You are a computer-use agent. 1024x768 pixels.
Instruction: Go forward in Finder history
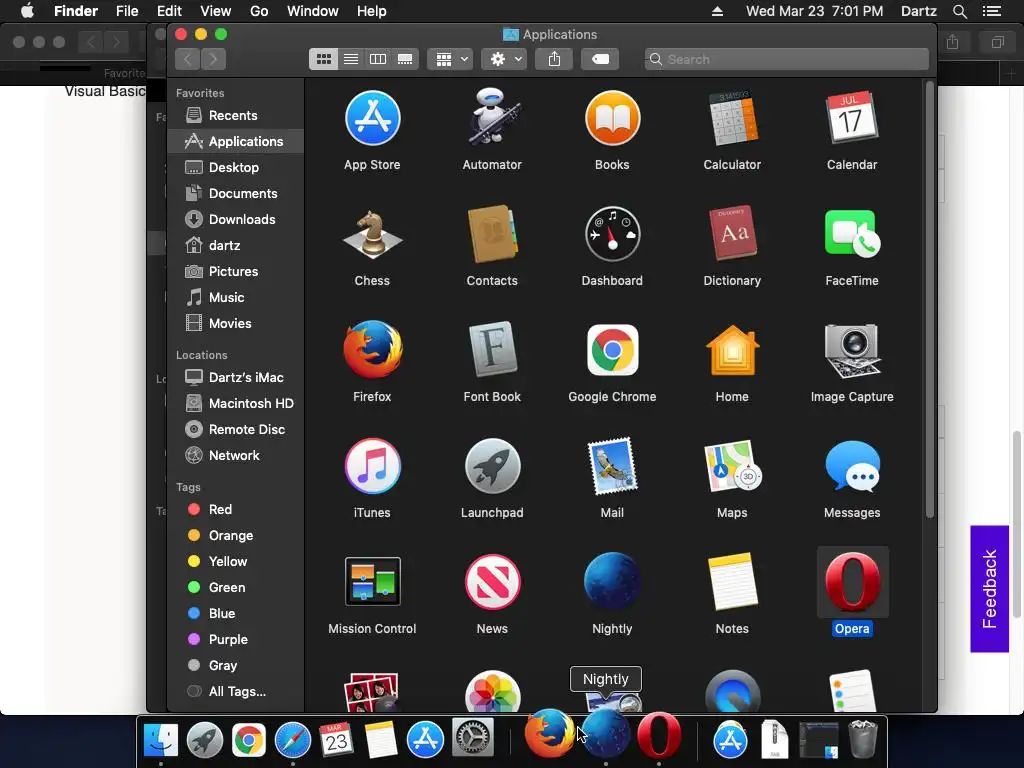tap(214, 59)
